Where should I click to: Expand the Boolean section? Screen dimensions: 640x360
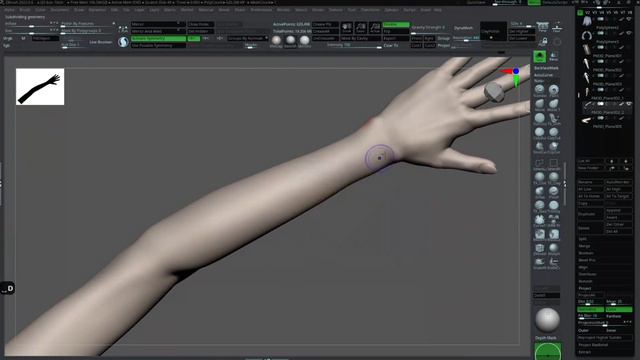click(x=586, y=253)
